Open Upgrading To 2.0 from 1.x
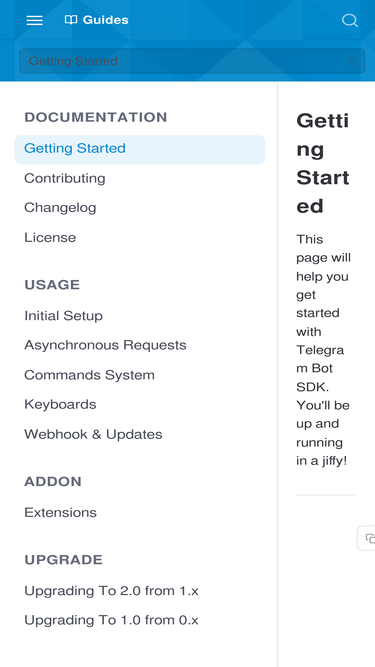This screenshot has width=375, height=667. [111, 591]
